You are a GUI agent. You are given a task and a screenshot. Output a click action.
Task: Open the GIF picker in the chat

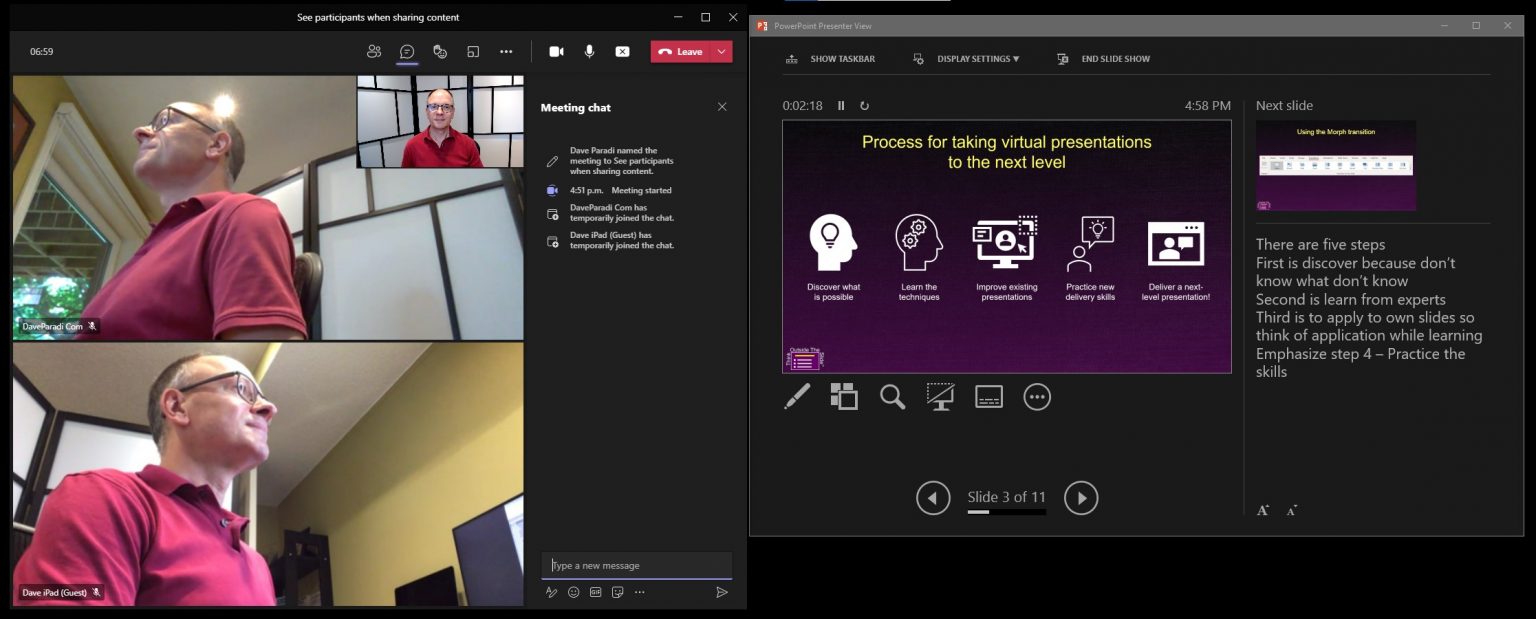click(595, 592)
